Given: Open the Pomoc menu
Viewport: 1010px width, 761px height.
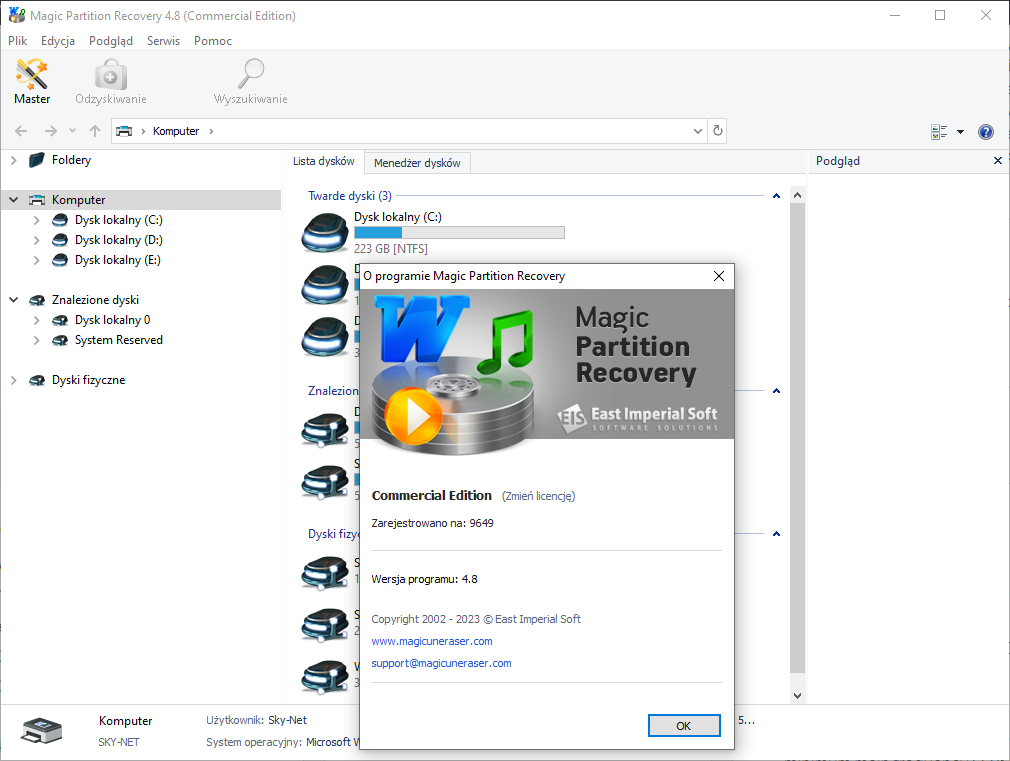Looking at the screenshot, I should 213,41.
